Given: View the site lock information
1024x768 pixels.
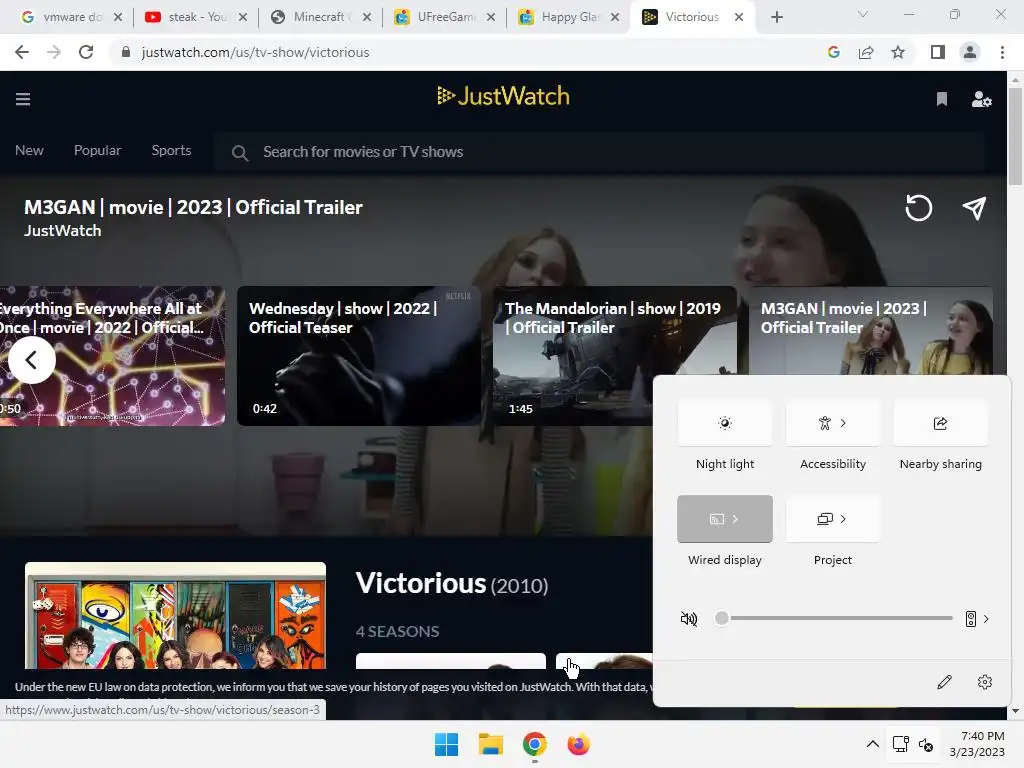Looking at the screenshot, I should (126, 52).
